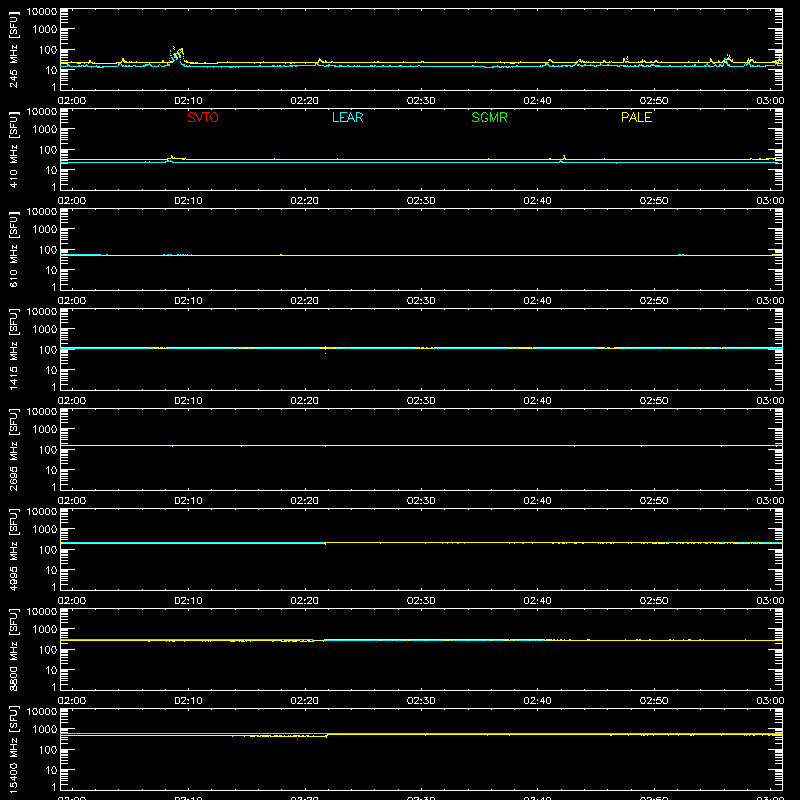800x800 pixels.
Task: Click the yellow PALE station label
Action: point(636,117)
